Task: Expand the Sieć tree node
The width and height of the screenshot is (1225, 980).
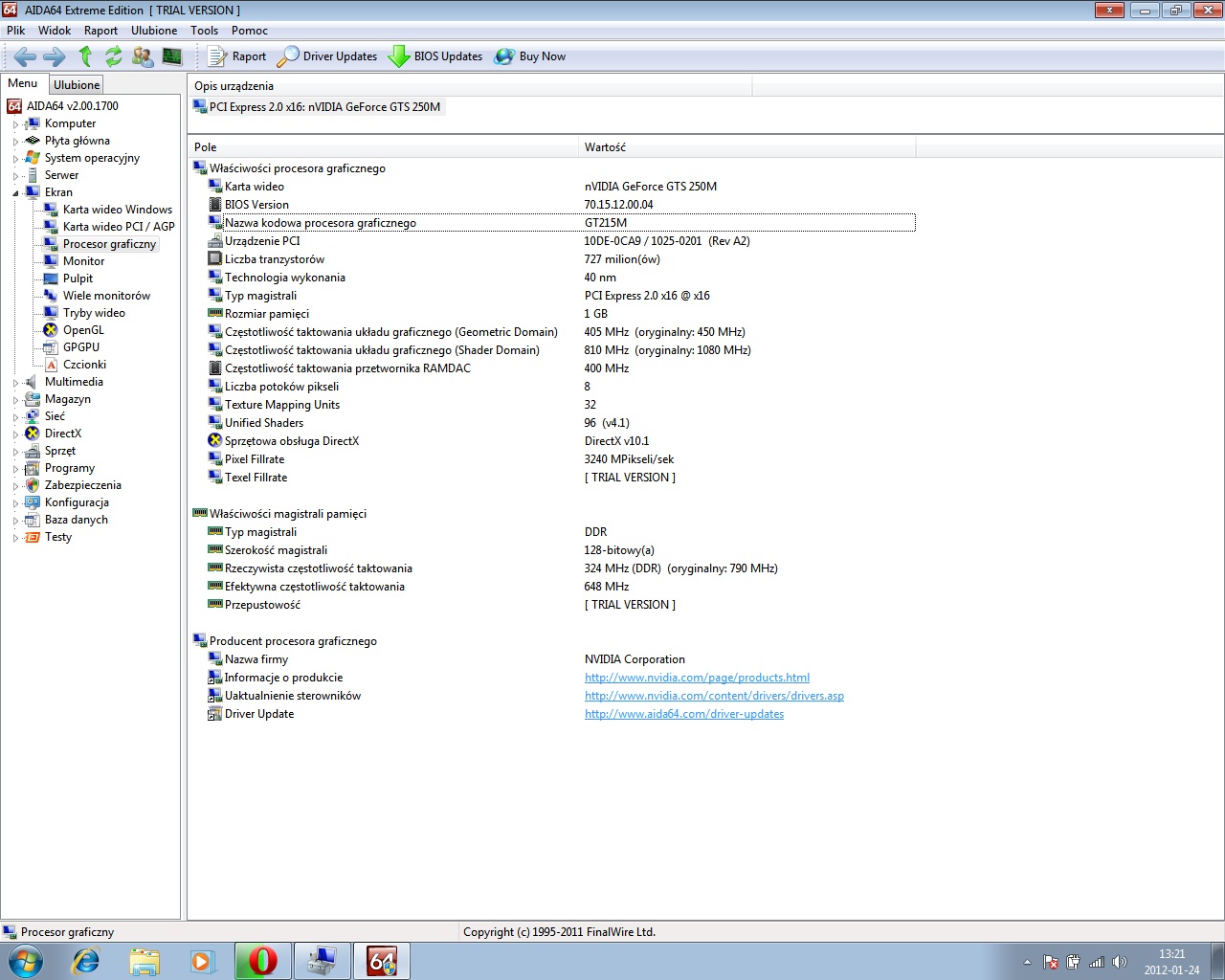Action: (15, 417)
